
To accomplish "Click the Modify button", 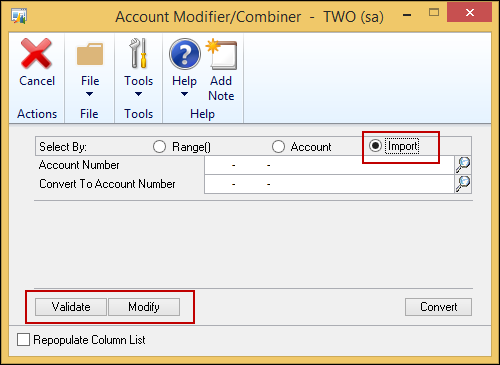I will (x=144, y=307).
